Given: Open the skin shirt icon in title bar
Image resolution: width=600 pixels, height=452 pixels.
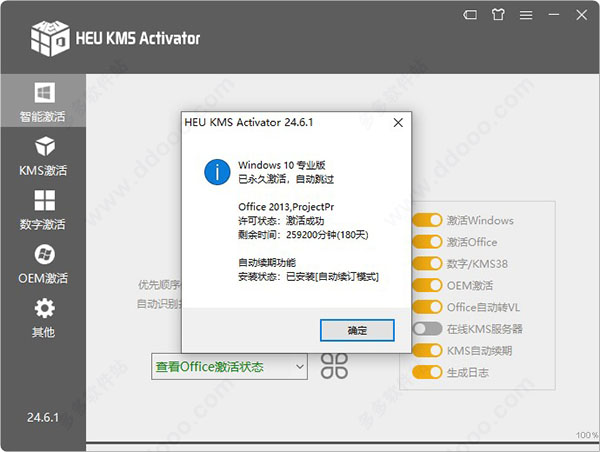Looking at the screenshot, I should 498,15.
